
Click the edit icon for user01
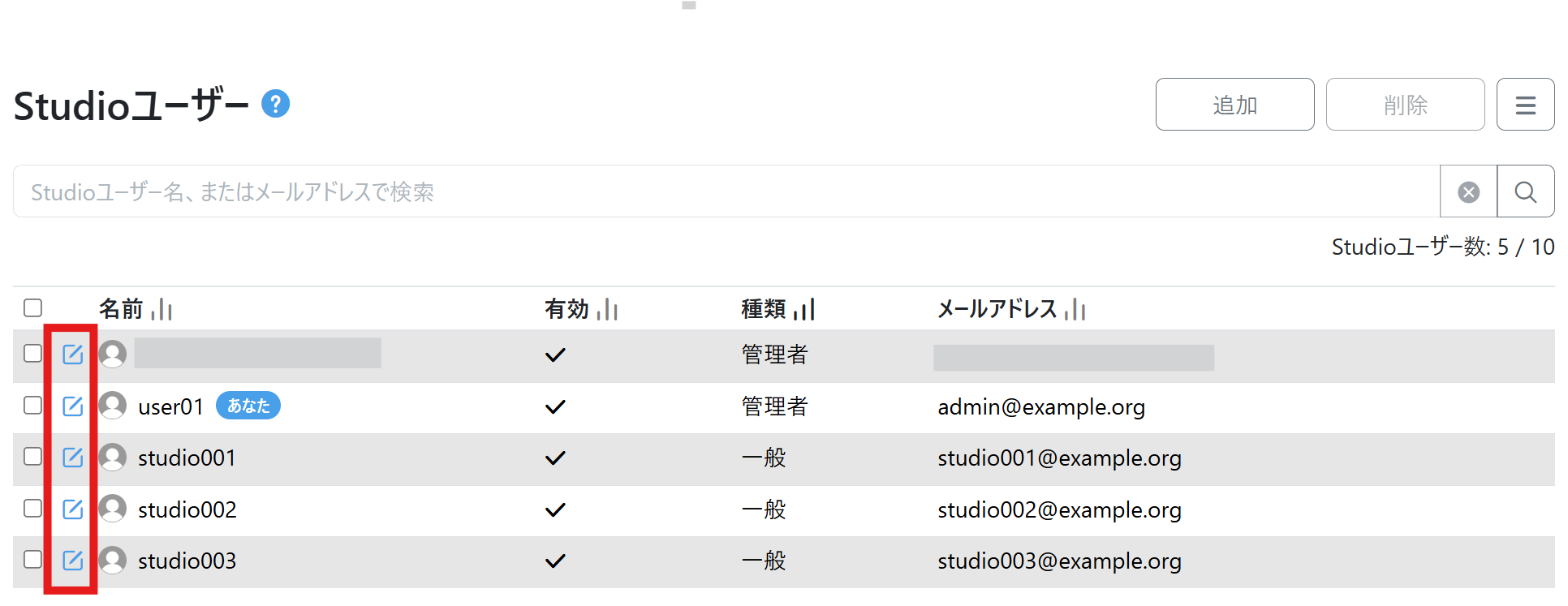pyautogui.click(x=73, y=406)
